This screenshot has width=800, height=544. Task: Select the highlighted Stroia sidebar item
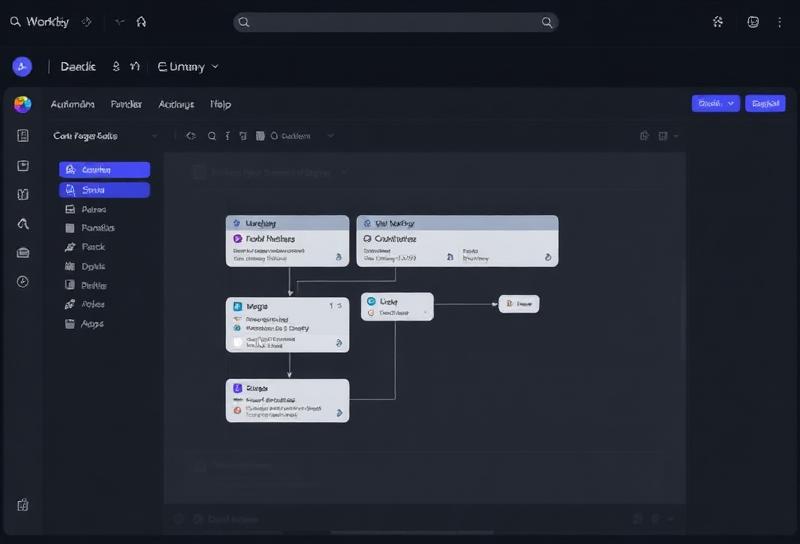tap(105, 190)
